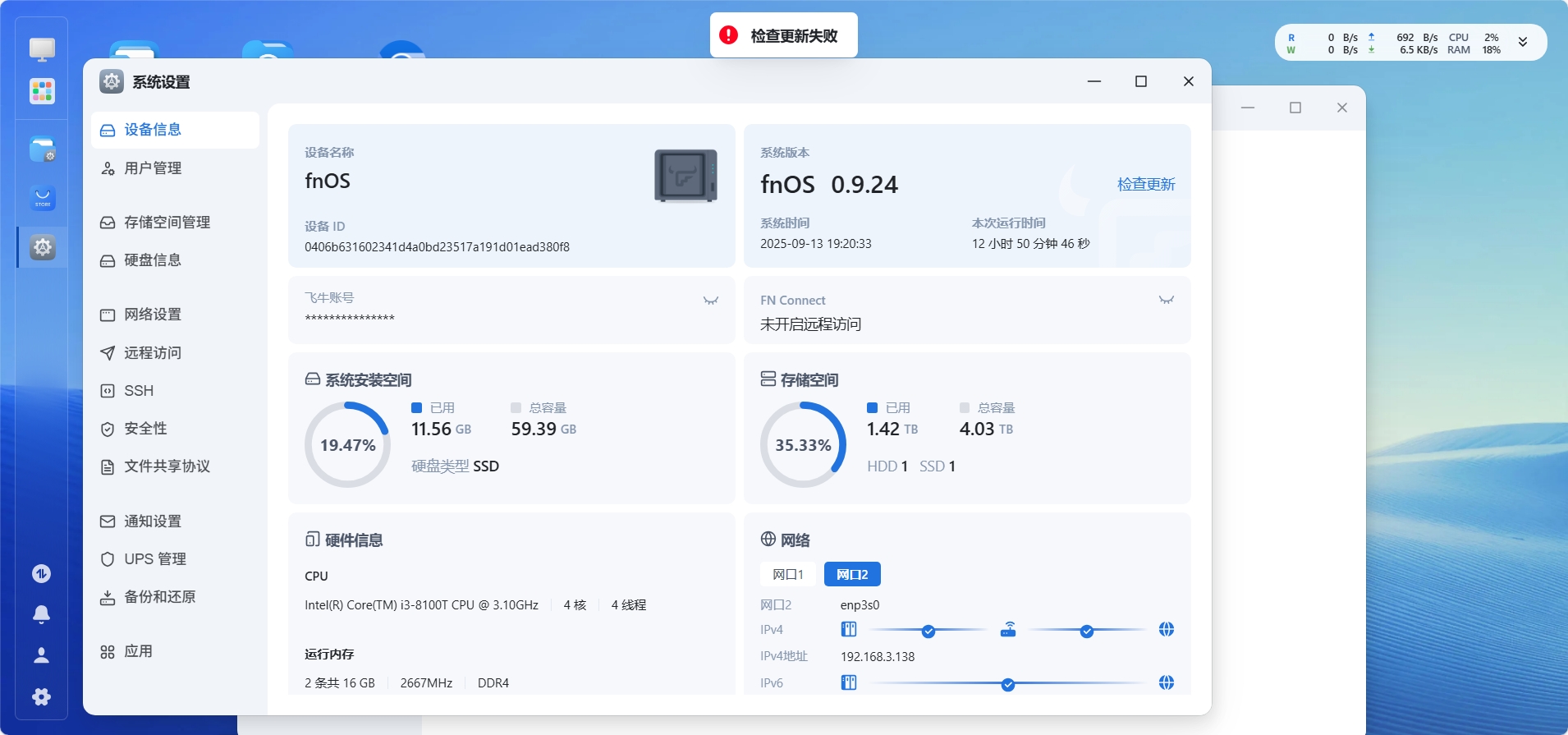Select the 网口2 tab
This screenshot has height=735, width=1568.
(x=852, y=574)
